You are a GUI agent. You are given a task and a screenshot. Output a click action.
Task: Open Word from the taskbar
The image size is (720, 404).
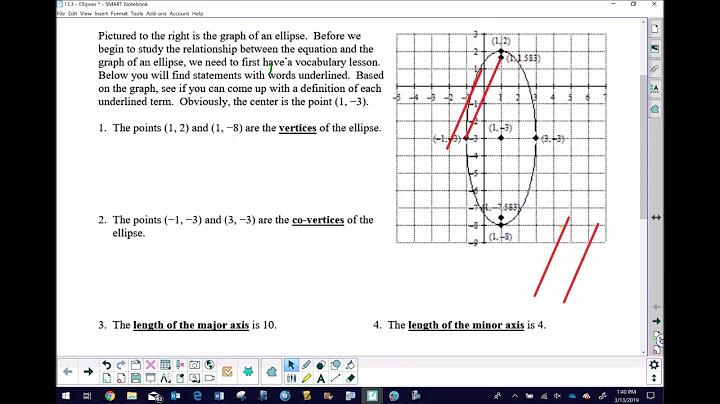219,396
